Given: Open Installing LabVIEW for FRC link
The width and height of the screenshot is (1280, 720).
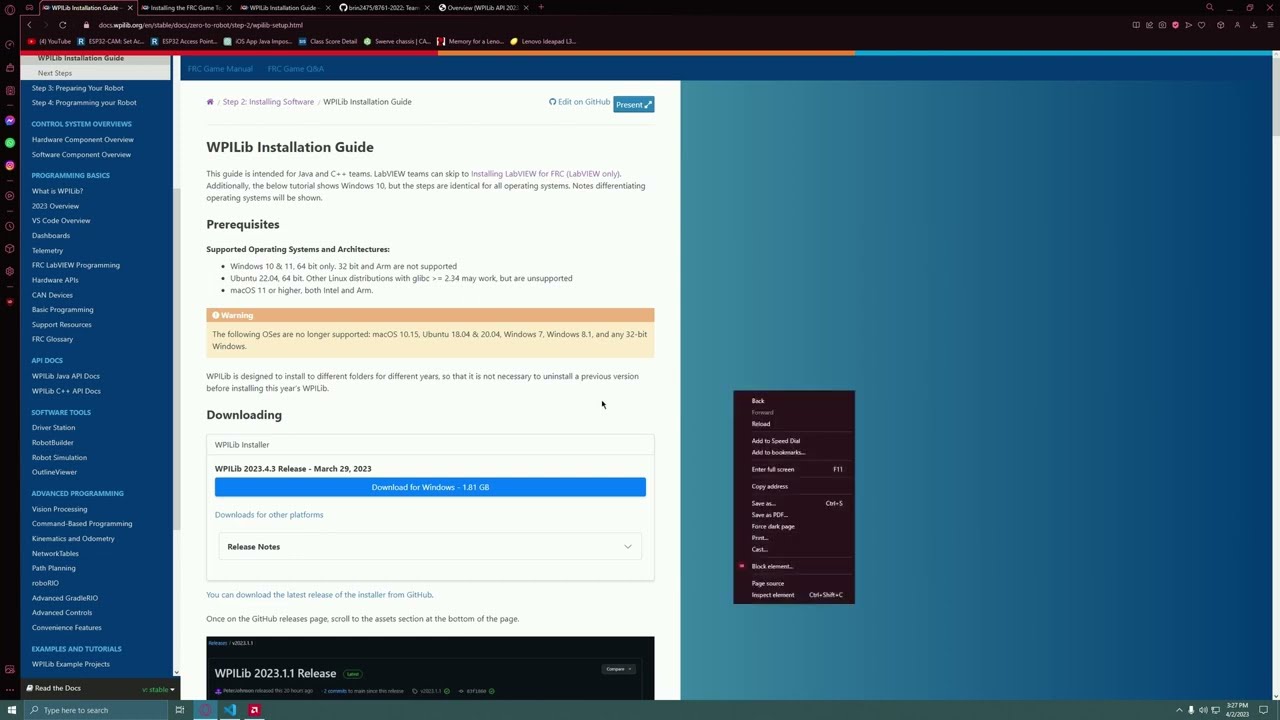Looking at the screenshot, I should [545, 174].
